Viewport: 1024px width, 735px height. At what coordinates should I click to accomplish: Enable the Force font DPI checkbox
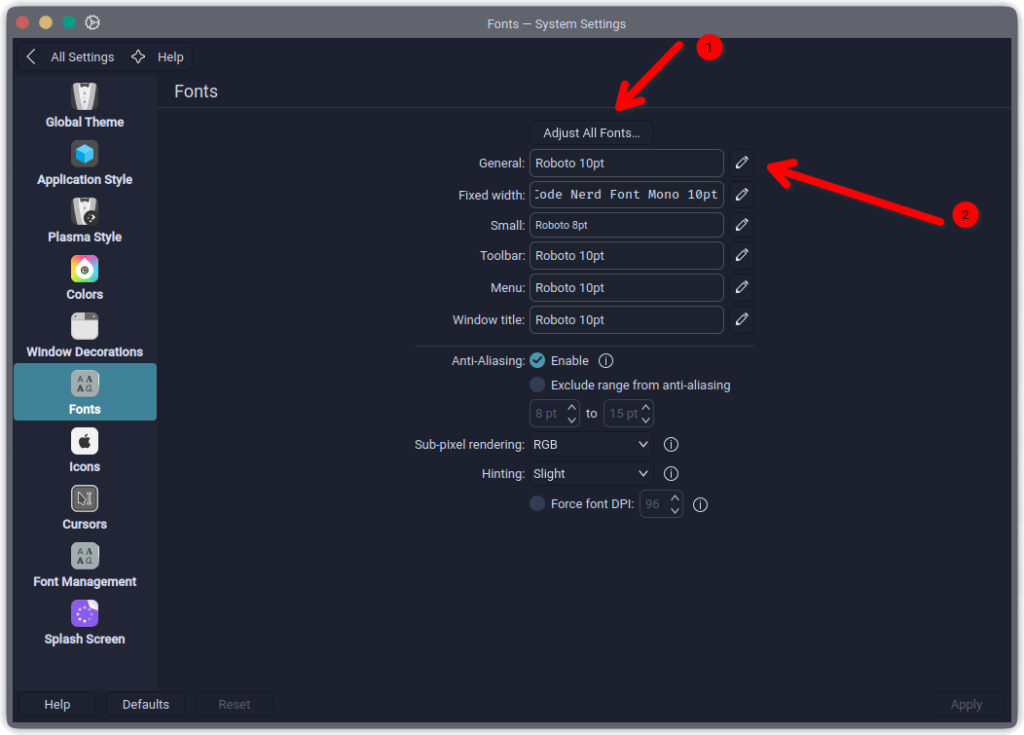tap(537, 504)
